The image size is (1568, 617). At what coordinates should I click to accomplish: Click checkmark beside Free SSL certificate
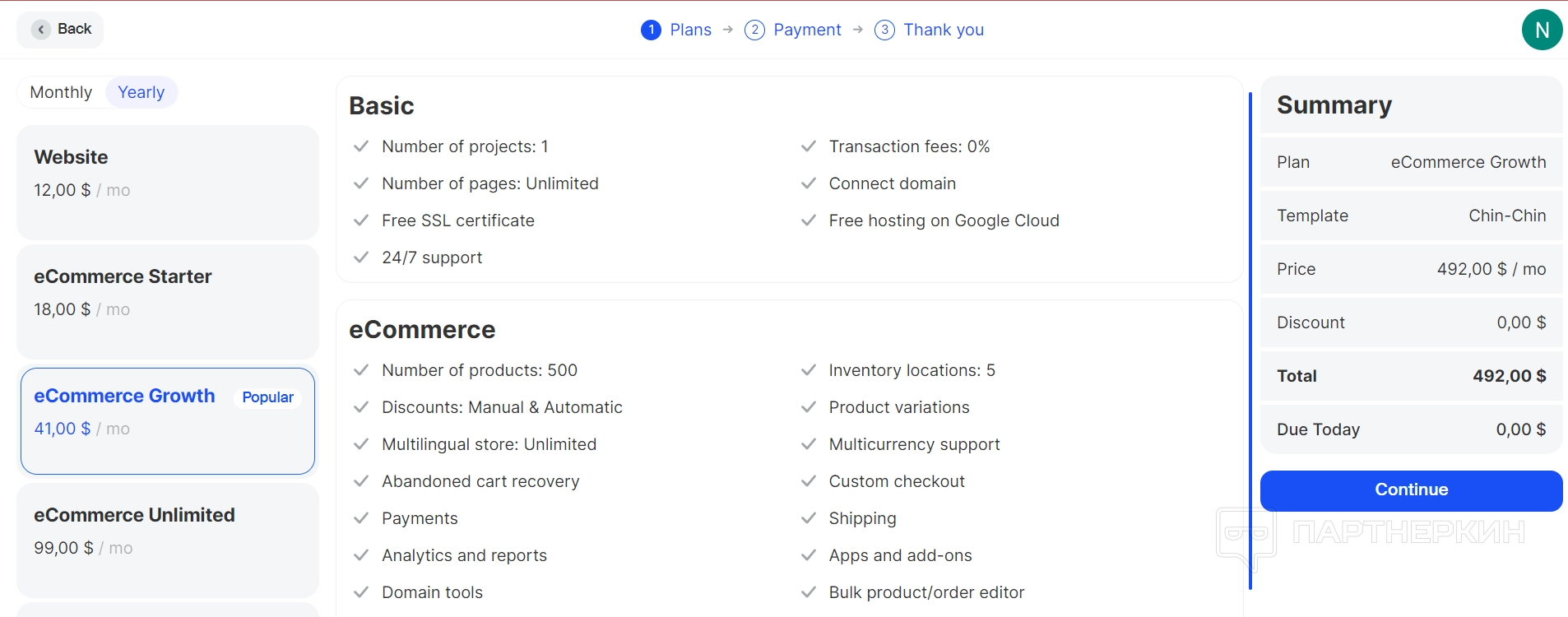tap(360, 220)
